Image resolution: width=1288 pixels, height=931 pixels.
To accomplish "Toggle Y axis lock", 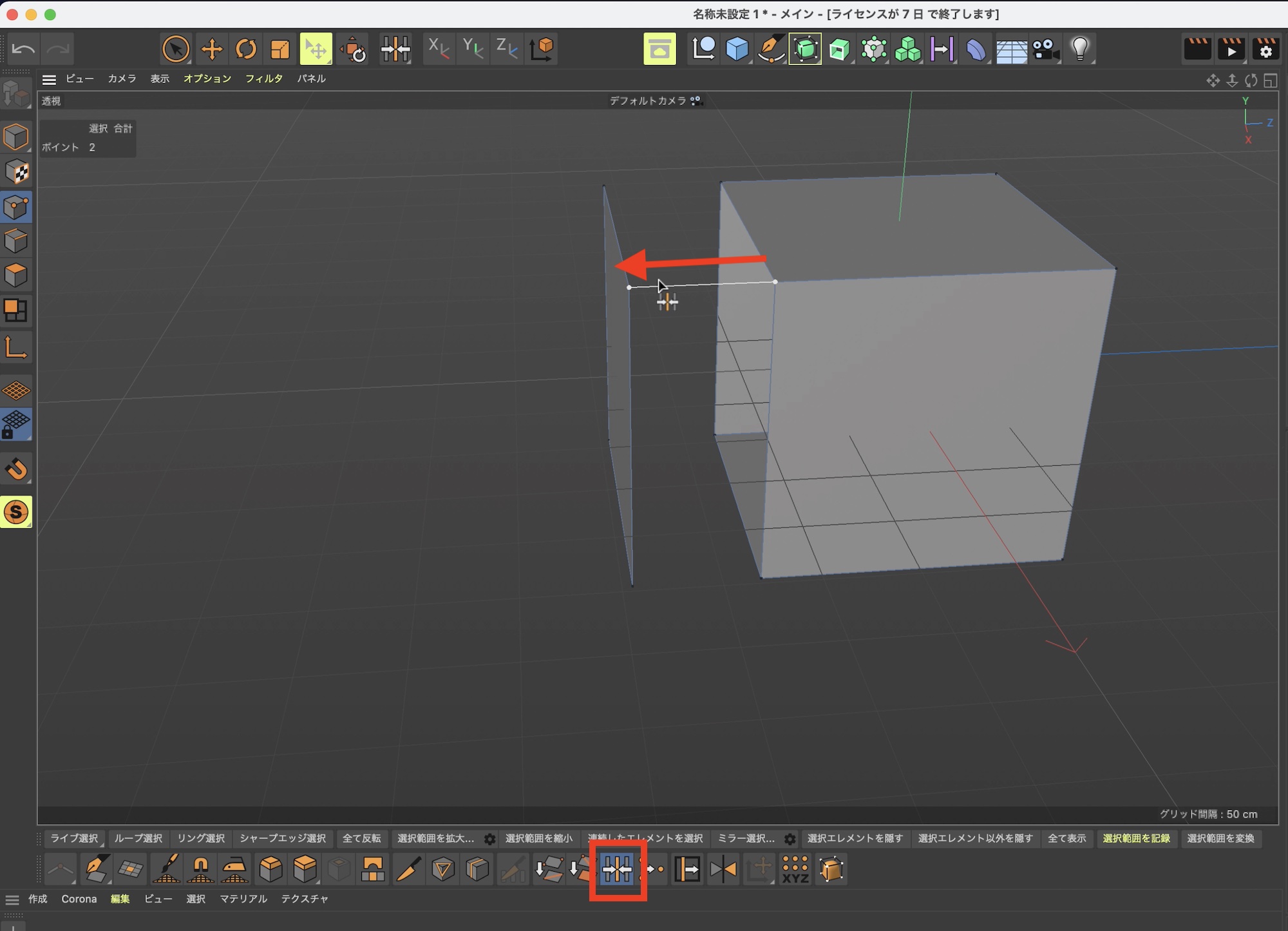I will pyautogui.click(x=472, y=49).
